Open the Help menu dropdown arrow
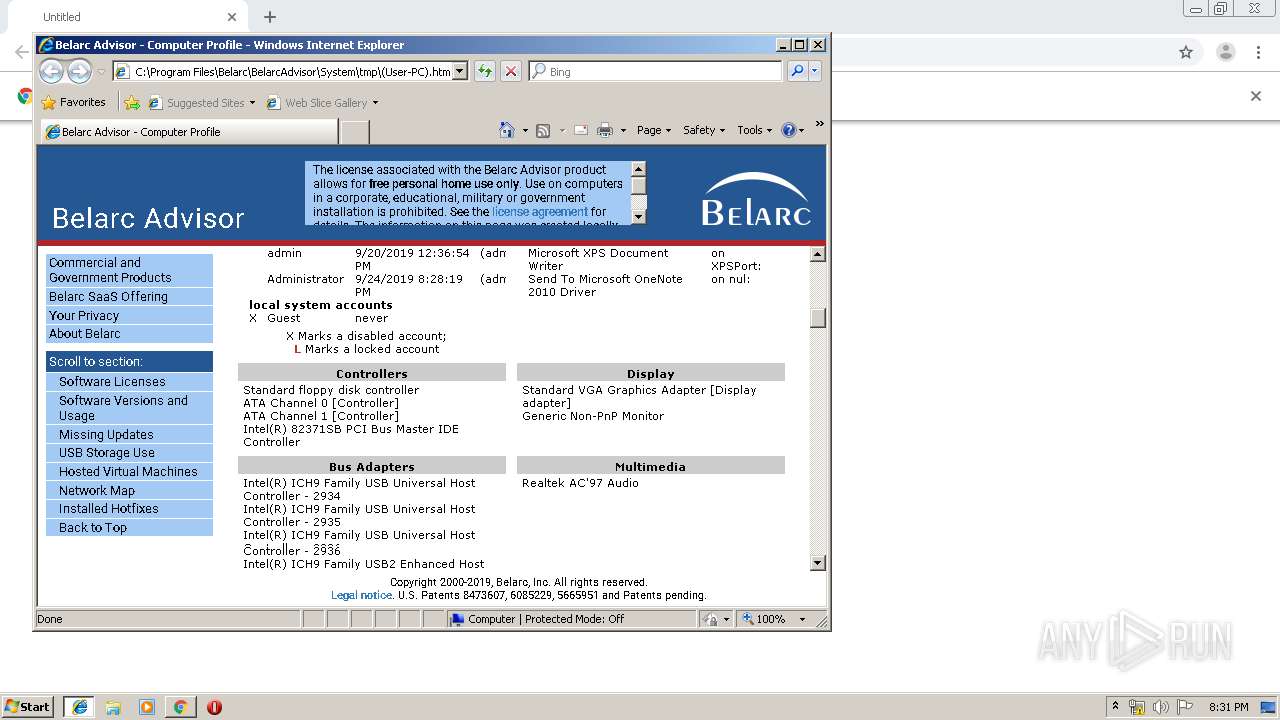 pyautogui.click(x=801, y=131)
